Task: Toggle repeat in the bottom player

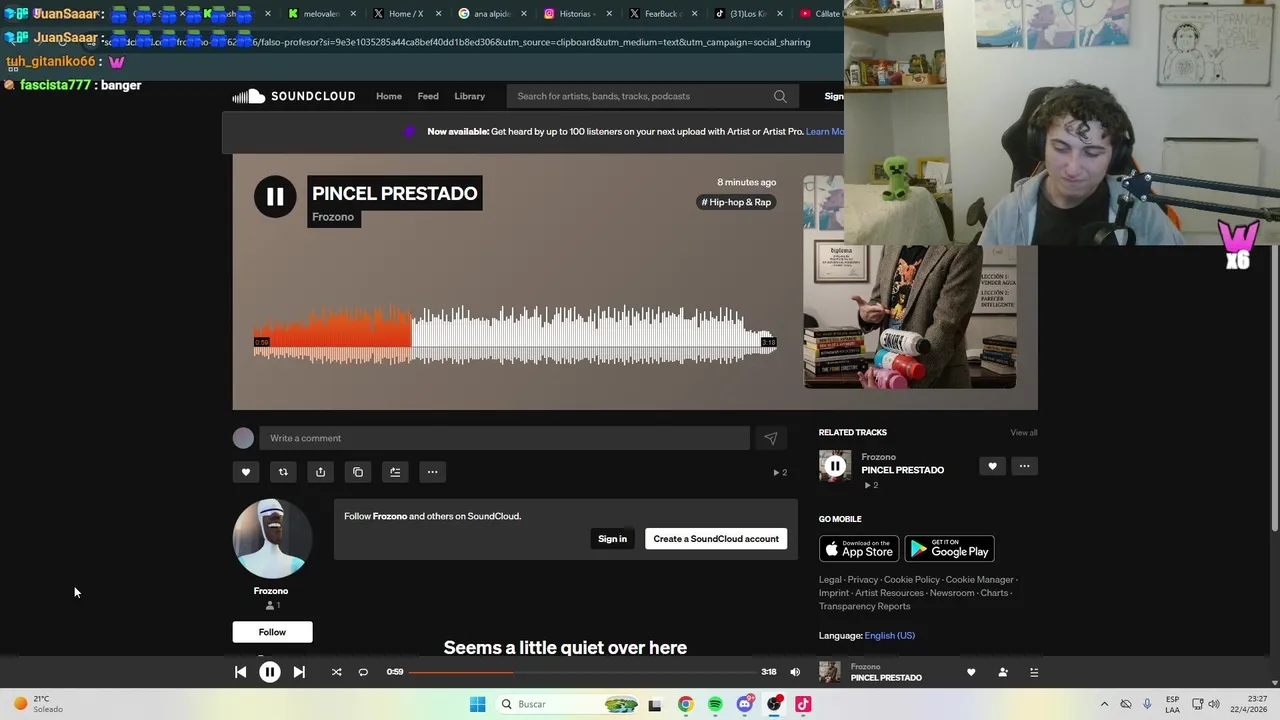Action: pyautogui.click(x=363, y=672)
